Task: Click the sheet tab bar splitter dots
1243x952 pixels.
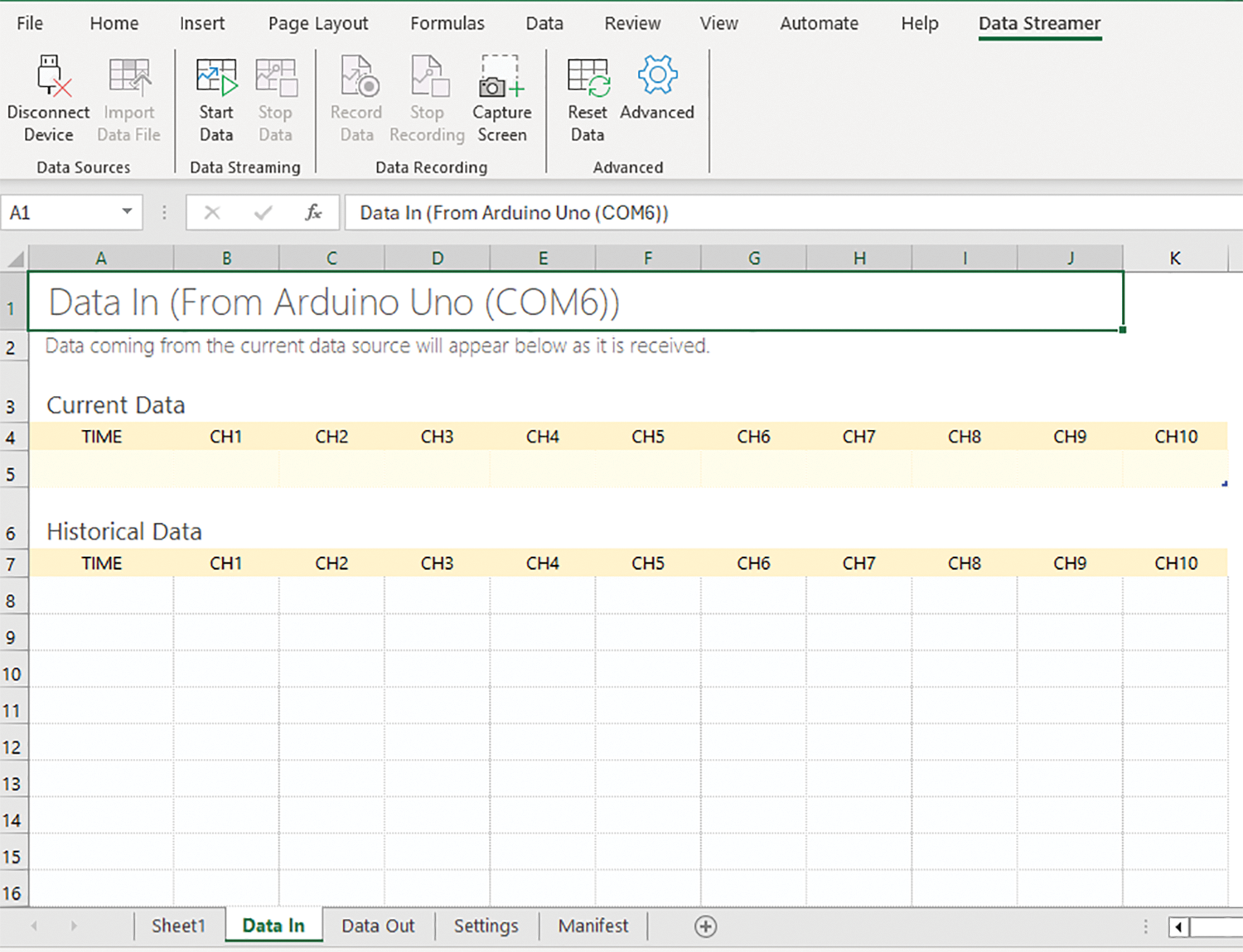Action: pyautogui.click(x=1146, y=926)
